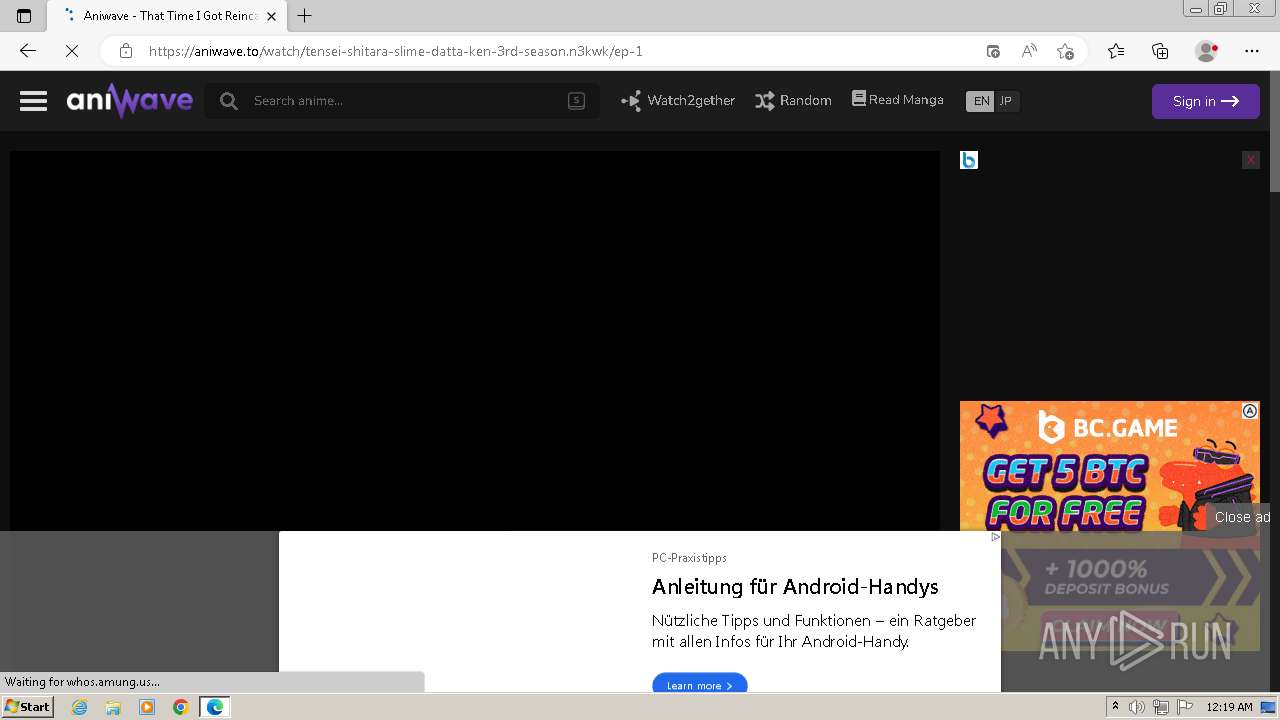Click the PC-Praxistipps label

click(689, 558)
